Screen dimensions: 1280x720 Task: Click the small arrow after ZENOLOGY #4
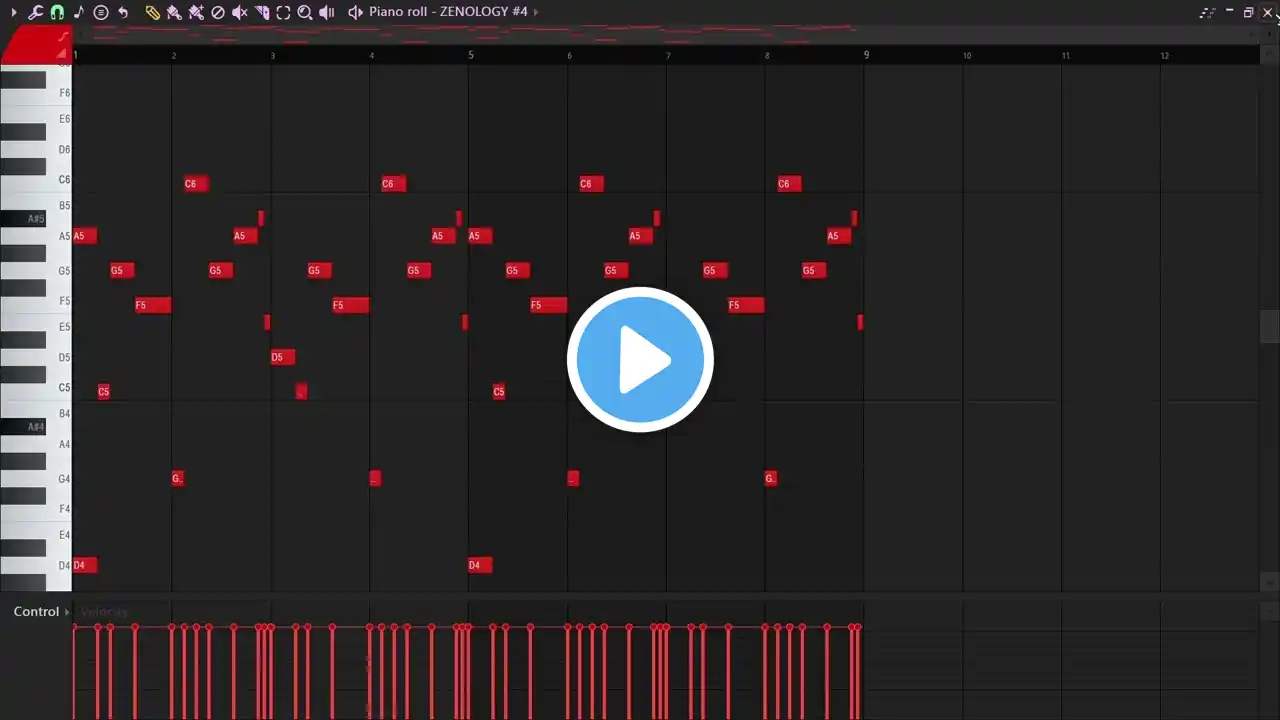click(x=536, y=12)
